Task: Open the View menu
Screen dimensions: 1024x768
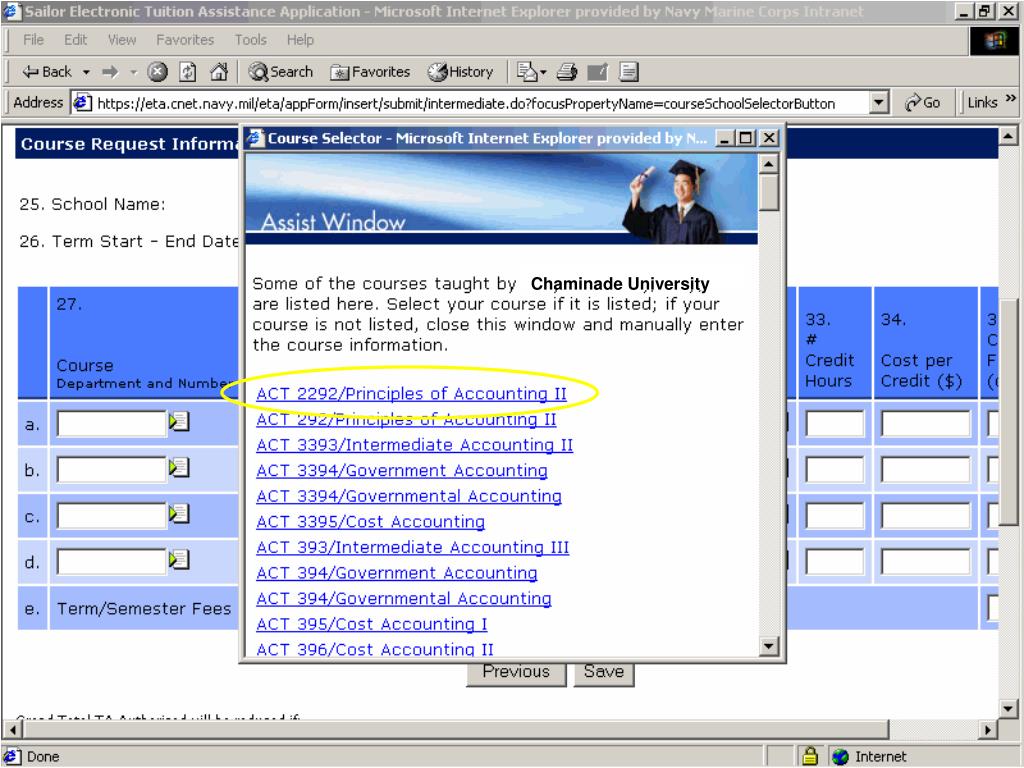Action: click(122, 40)
